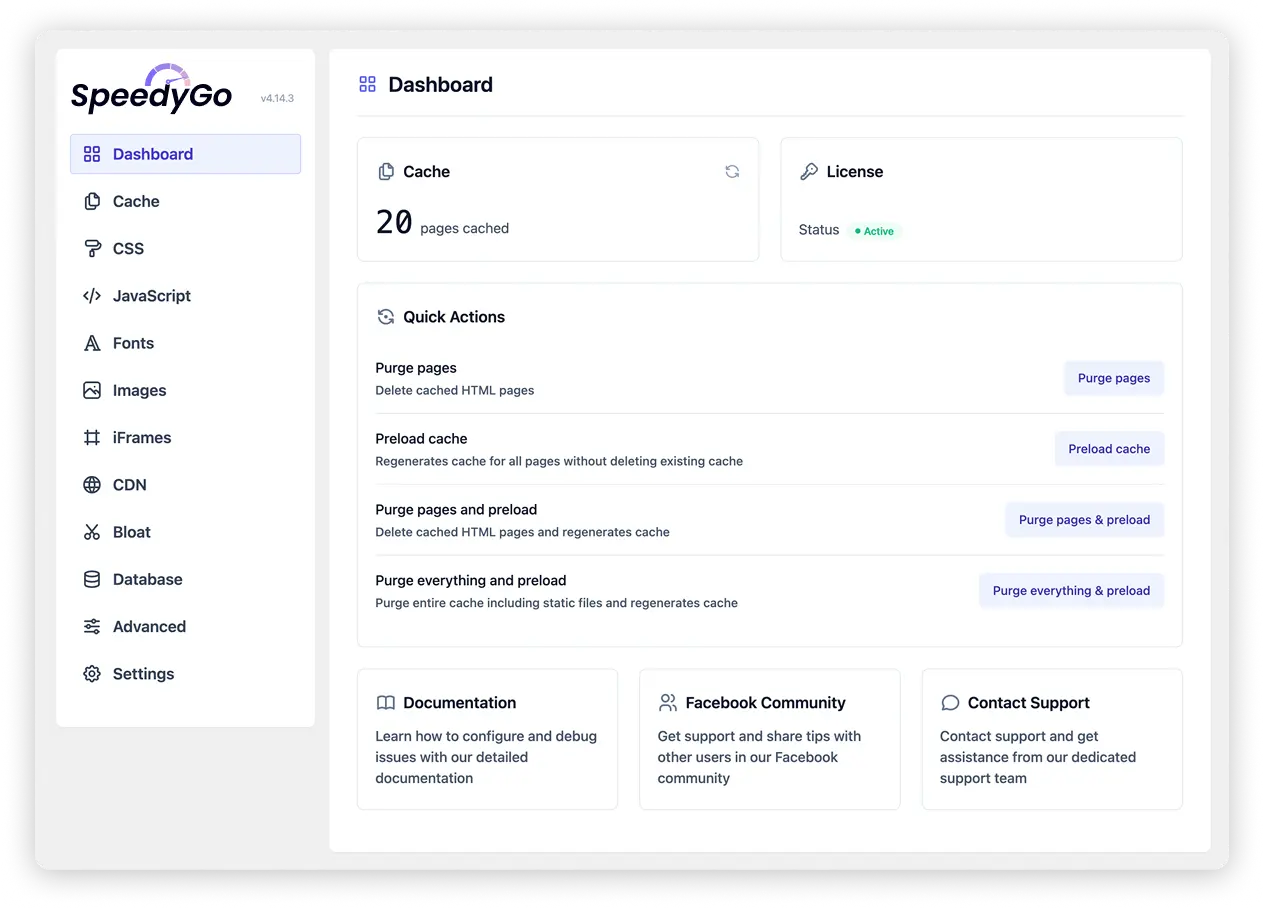This screenshot has width=1264, height=908.
Task: Click Purge everything & preload button
Action: [x=1071, y=591]
